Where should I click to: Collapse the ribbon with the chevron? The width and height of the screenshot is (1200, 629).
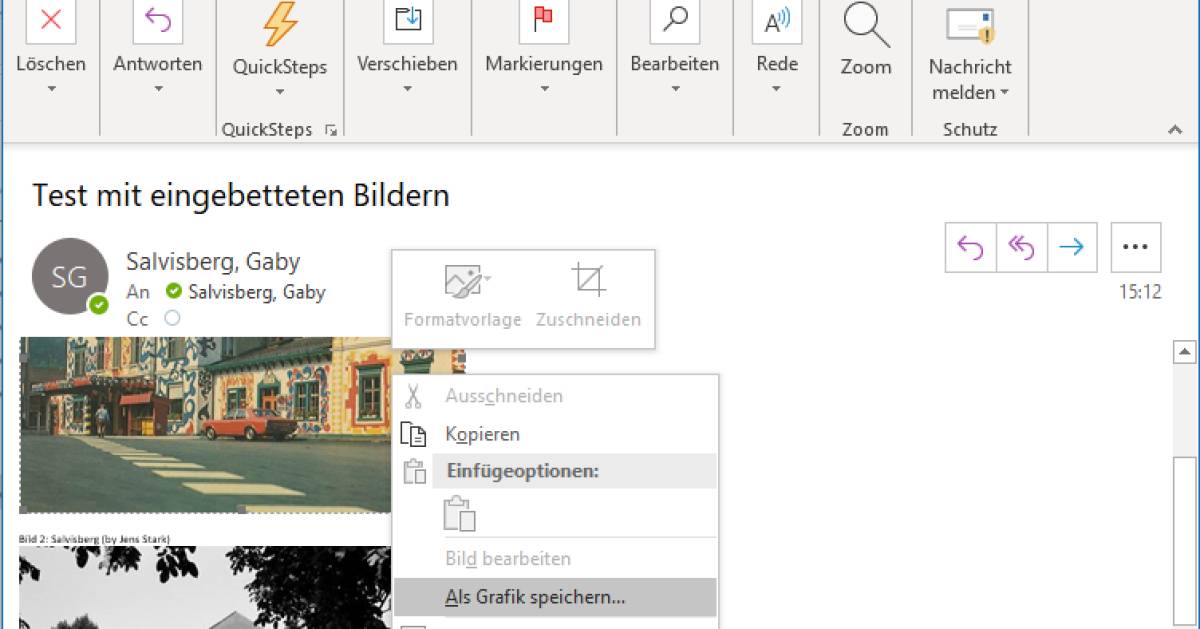coord(1175,130)
